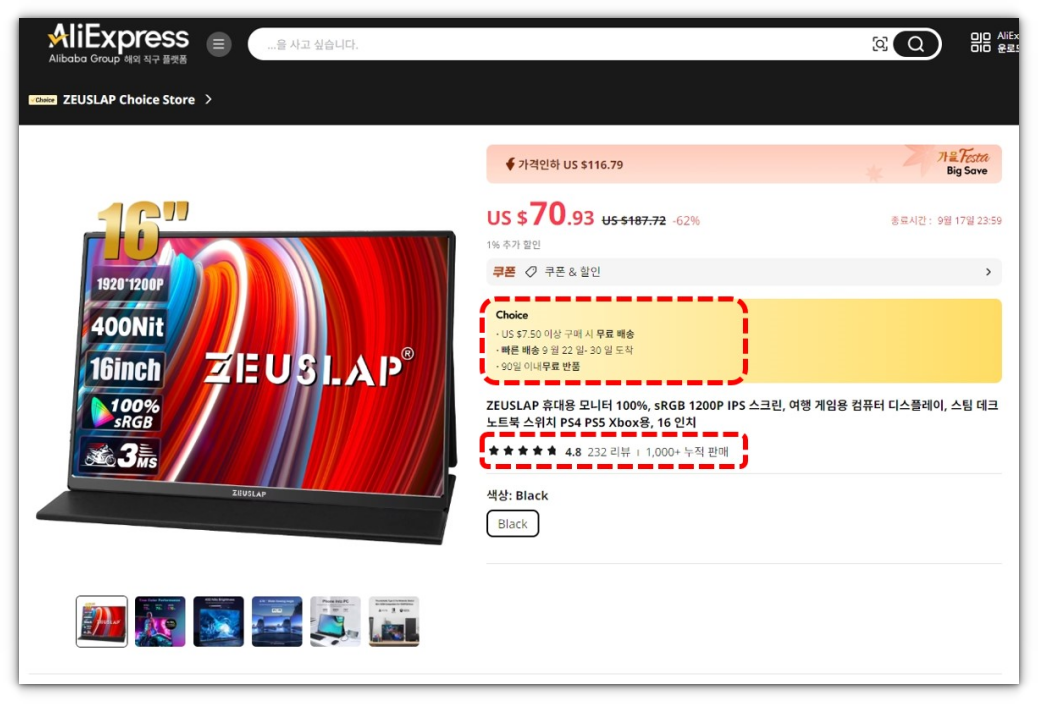Select the second thumbnail with gamer image
Image resolution: width=1038 pixels, height=704 pixels.
coord(160,621)
